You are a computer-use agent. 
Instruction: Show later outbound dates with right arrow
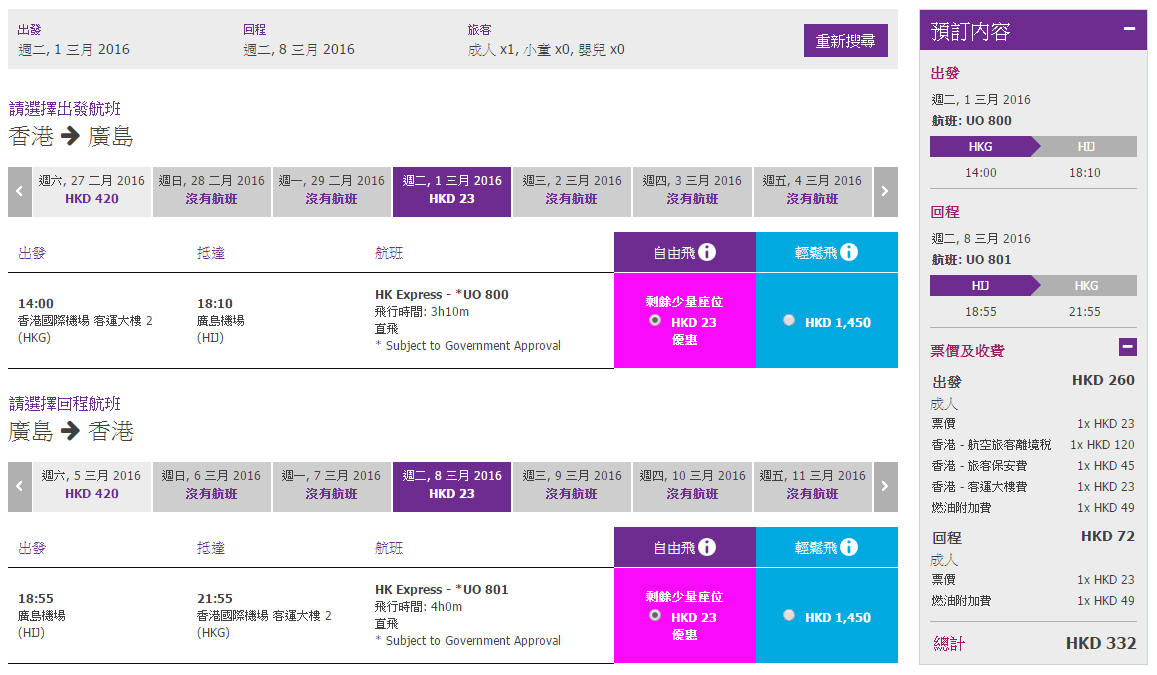[x=885, y=191]
